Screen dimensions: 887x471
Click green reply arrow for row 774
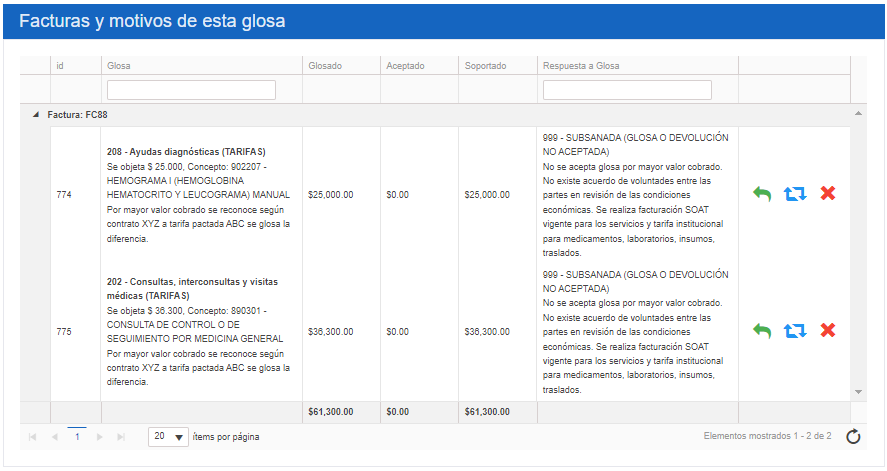762,194
